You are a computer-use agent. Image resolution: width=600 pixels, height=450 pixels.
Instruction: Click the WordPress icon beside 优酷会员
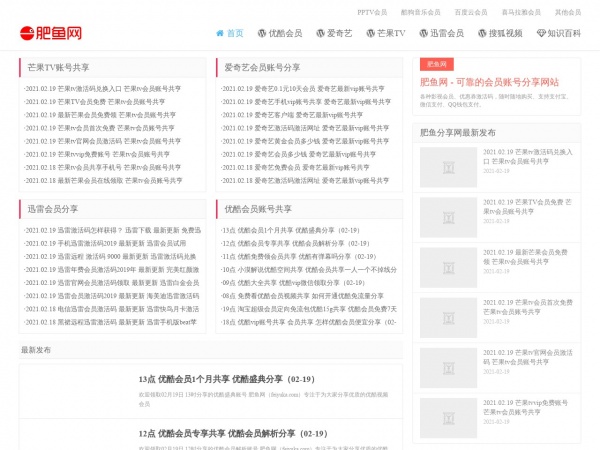coord(262,33)
